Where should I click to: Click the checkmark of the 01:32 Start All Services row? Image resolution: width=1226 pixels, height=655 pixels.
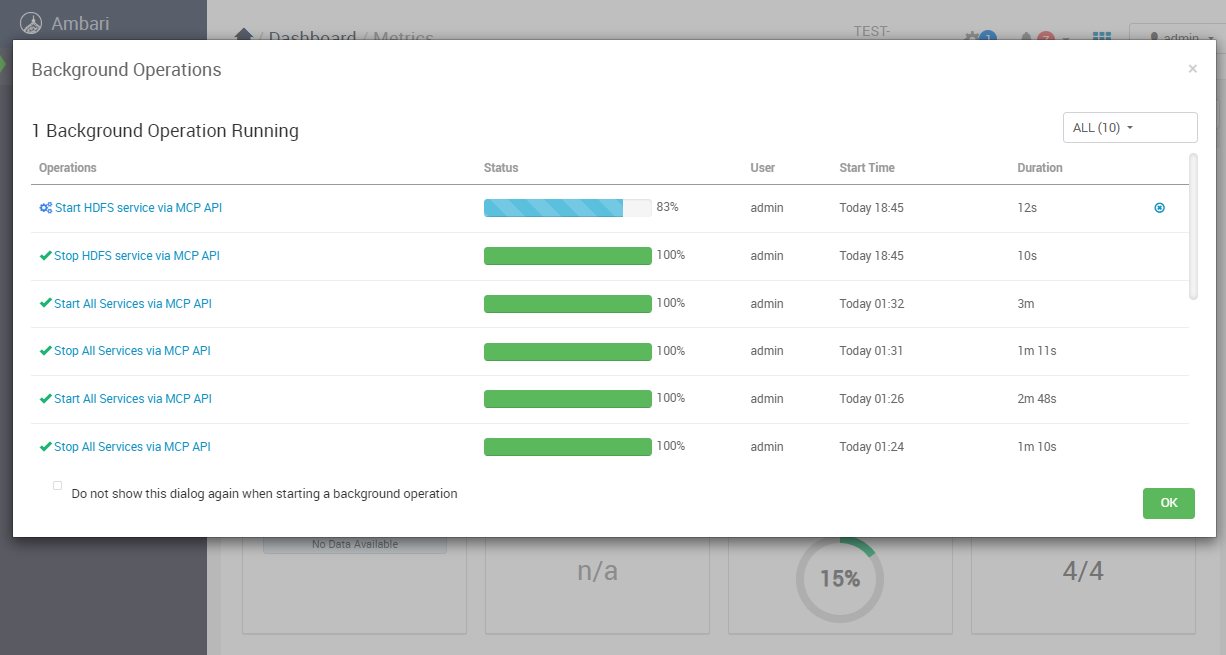(x=45, y=304)
